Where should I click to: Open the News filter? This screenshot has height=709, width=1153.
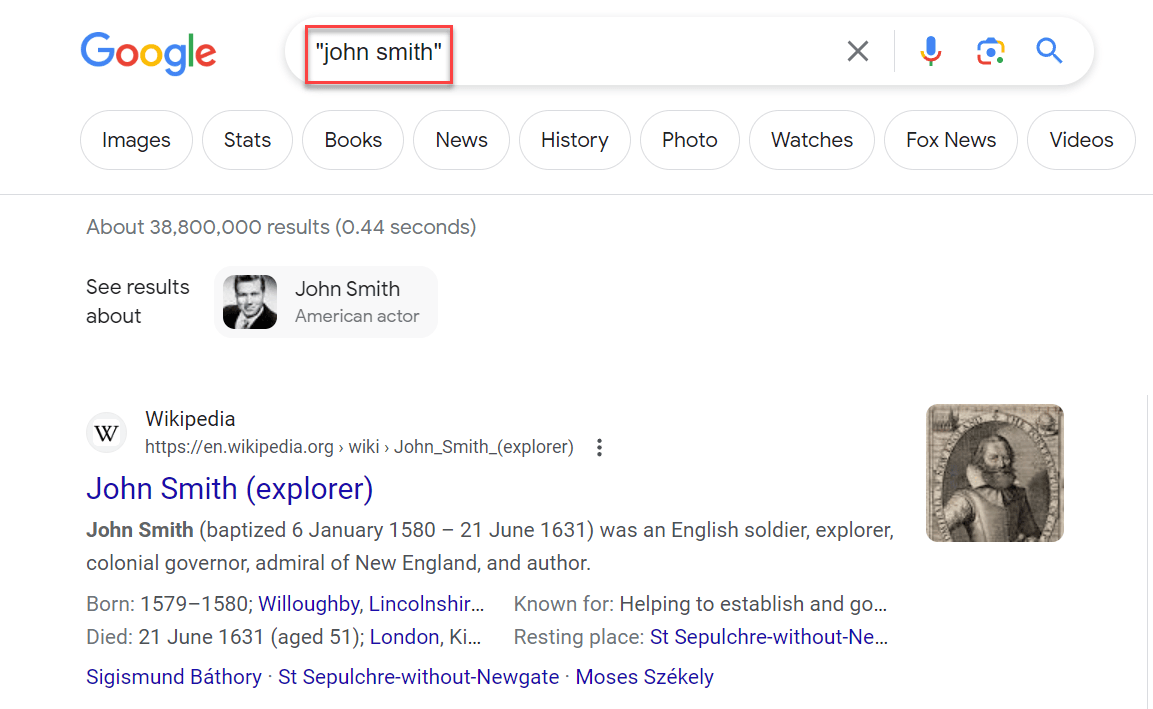pyautogui.click(x=461, y=140)
